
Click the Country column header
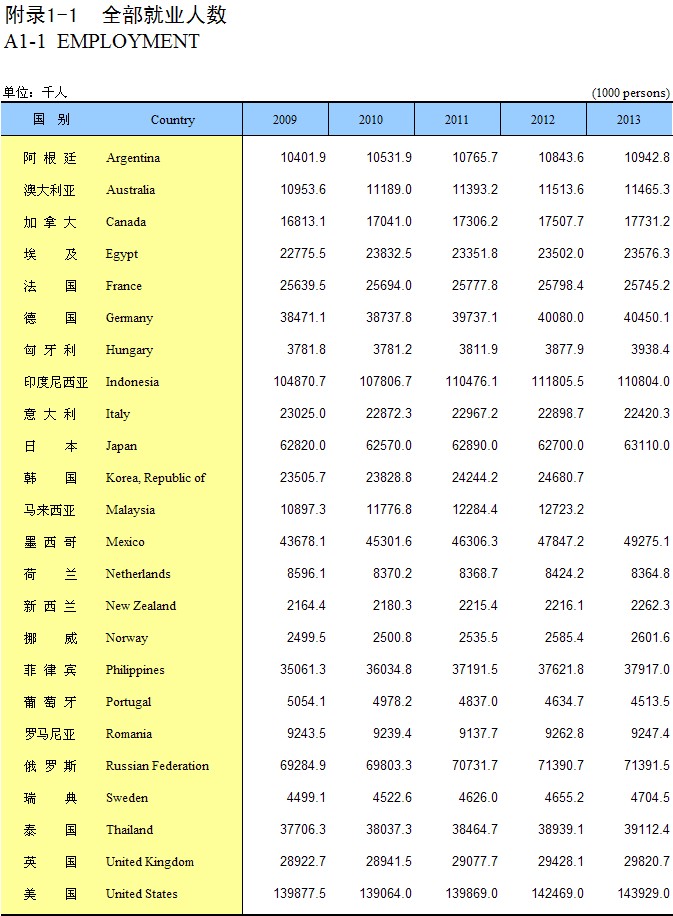(172, 120)
